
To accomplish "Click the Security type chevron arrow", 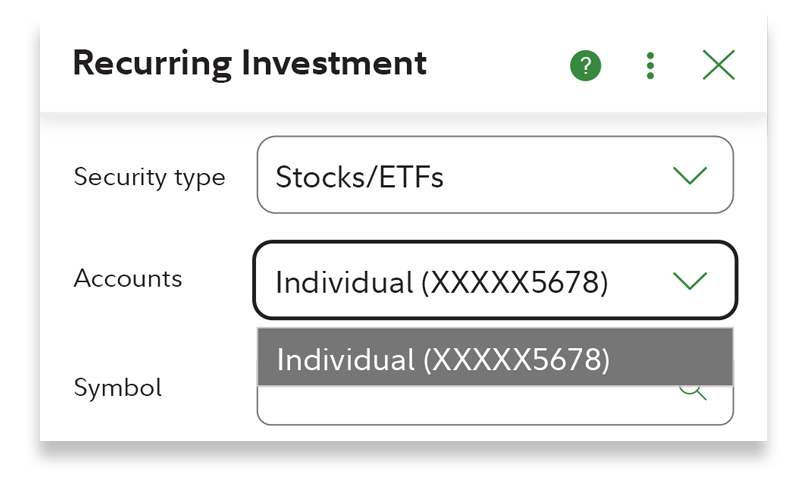I will pyautogui.click(x=690, y=176).
